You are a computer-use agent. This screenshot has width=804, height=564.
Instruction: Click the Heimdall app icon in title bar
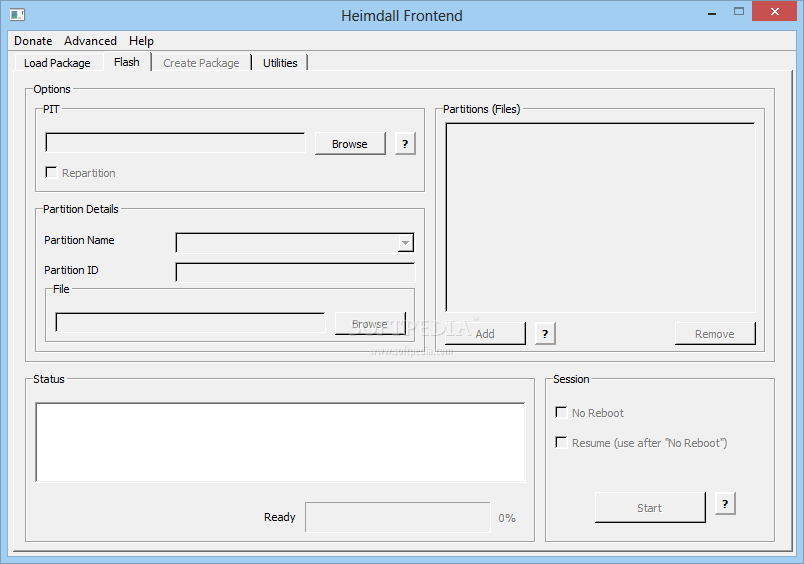point(17,14)
